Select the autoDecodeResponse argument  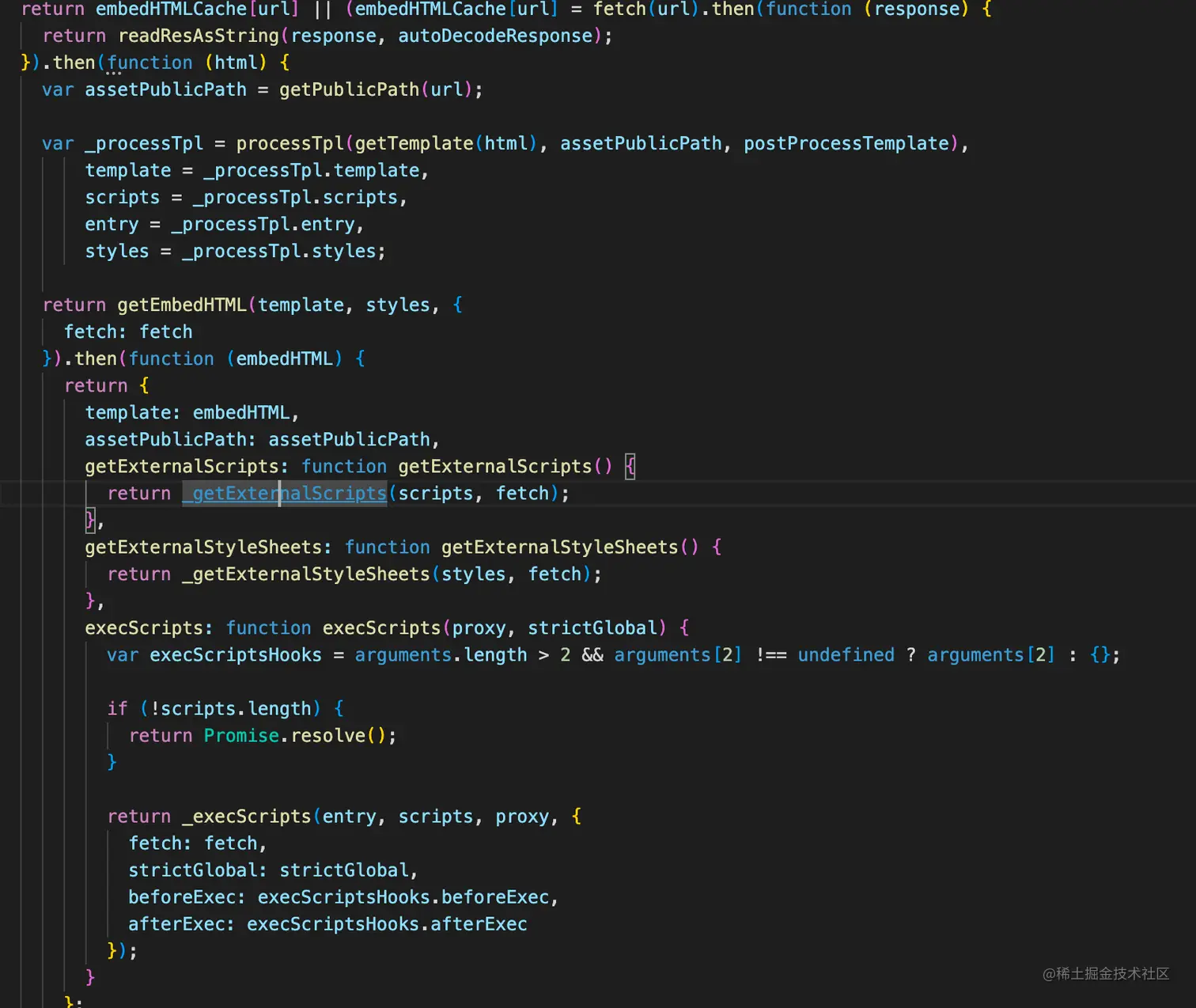[x=495, y=36]
